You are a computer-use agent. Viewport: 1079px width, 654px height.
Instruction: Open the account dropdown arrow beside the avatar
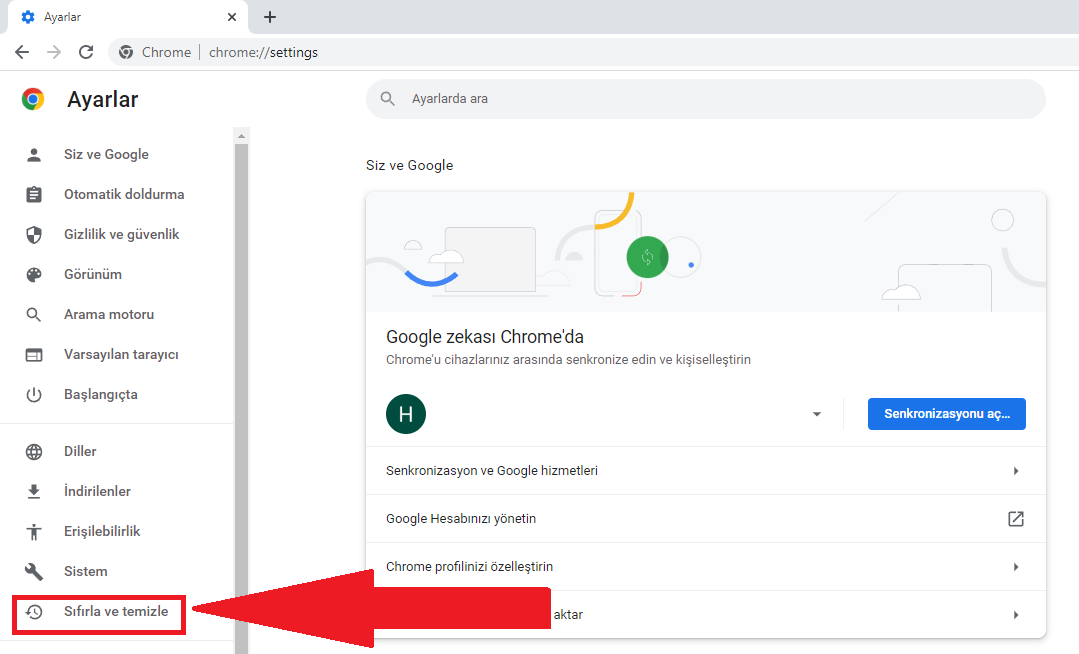coord(817,415)
